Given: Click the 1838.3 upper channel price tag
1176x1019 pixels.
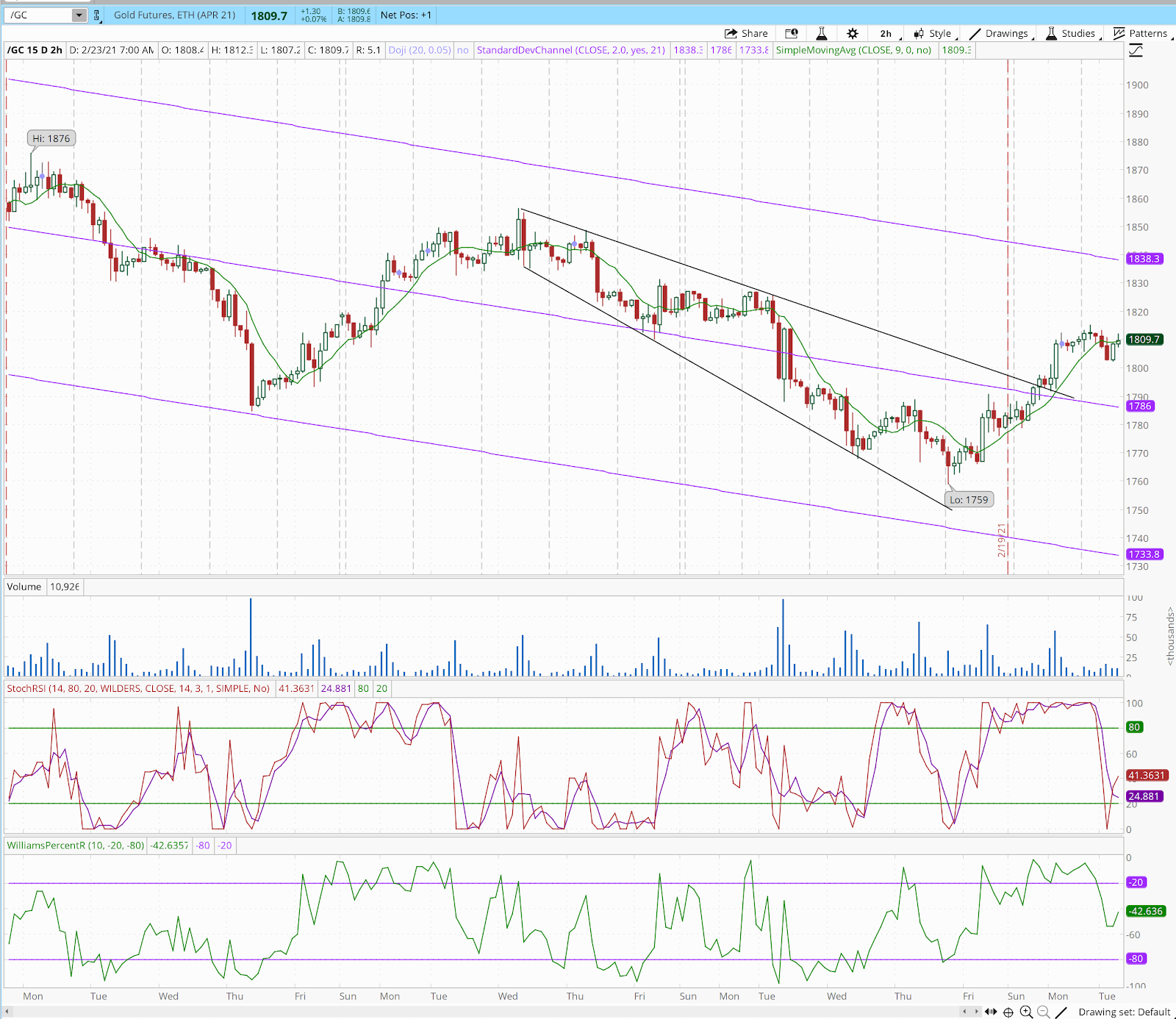Looking at the screenshot, I should pos(1144,259).
